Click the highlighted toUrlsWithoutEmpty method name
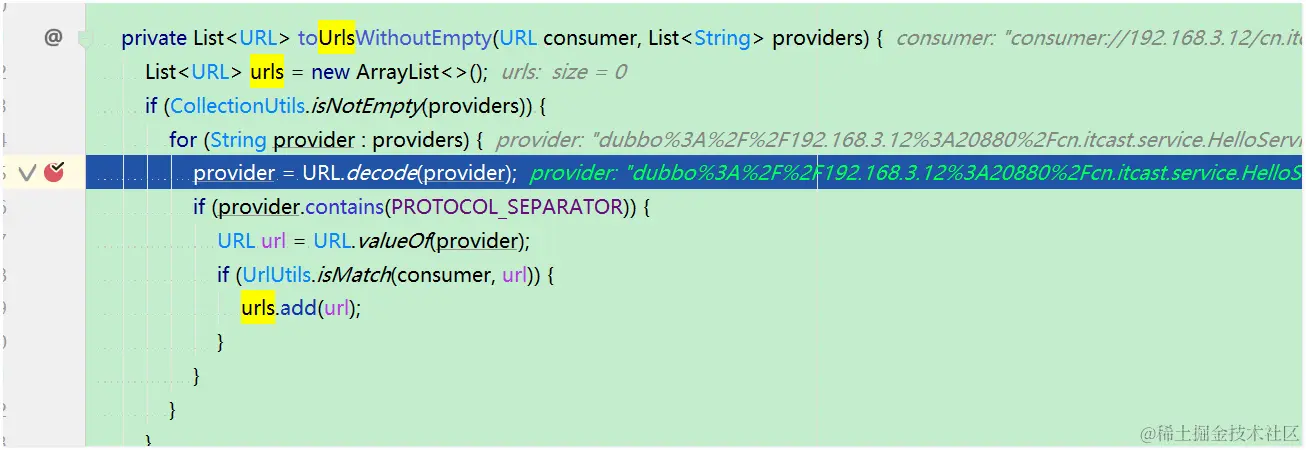 point(395,38)
